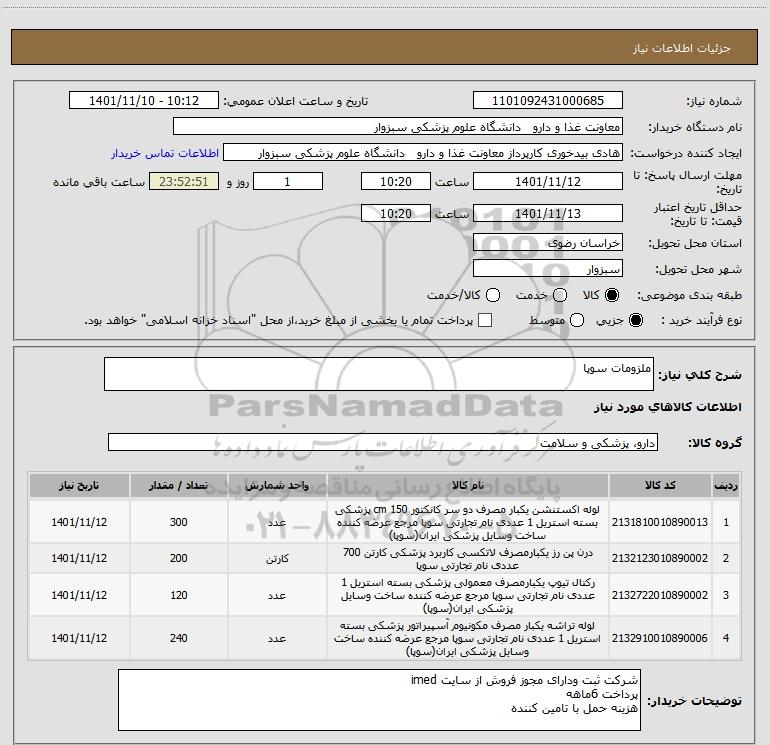Screen dimensions: 770x745
Task: Click the درن پن رز product name cell
Action: 468,559
